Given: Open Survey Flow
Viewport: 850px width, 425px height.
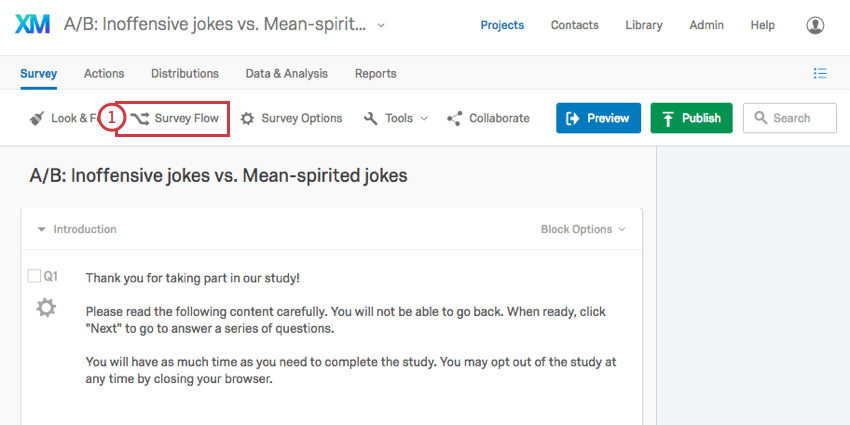Looking at the screenshot, I should pyautogui.click(x=174, y=118).
